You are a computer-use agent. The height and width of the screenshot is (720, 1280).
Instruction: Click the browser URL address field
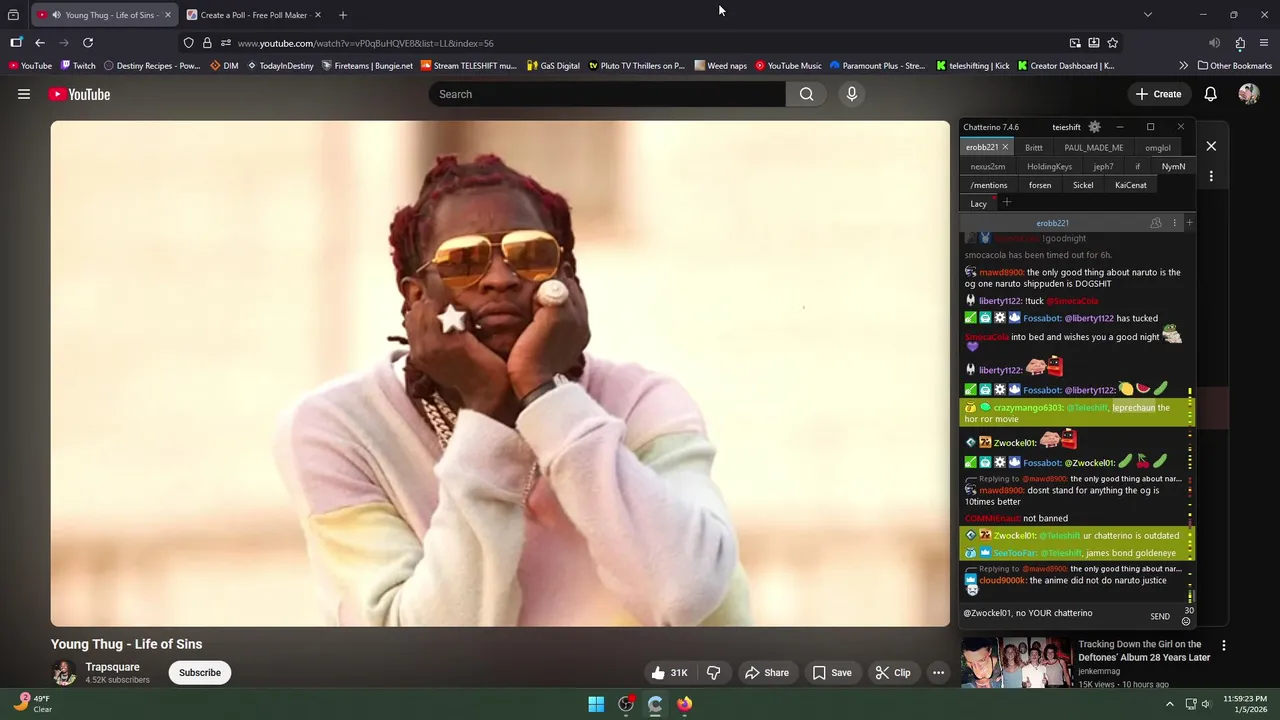640,43
